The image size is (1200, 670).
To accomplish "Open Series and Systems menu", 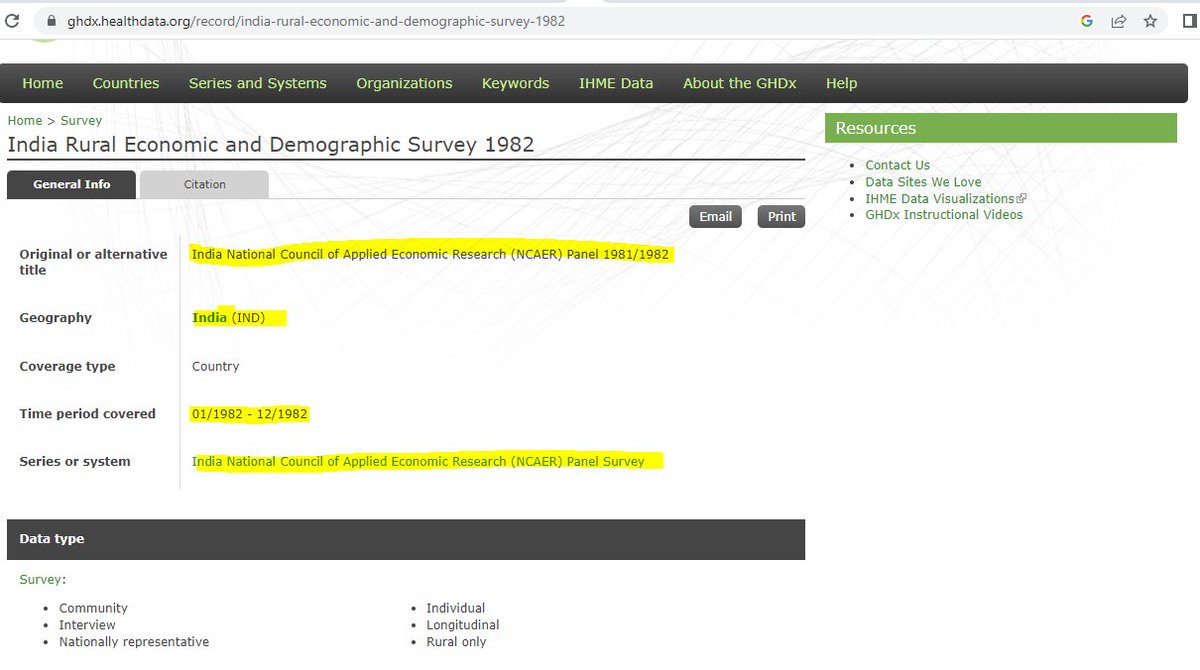I will tap(258, 83).
